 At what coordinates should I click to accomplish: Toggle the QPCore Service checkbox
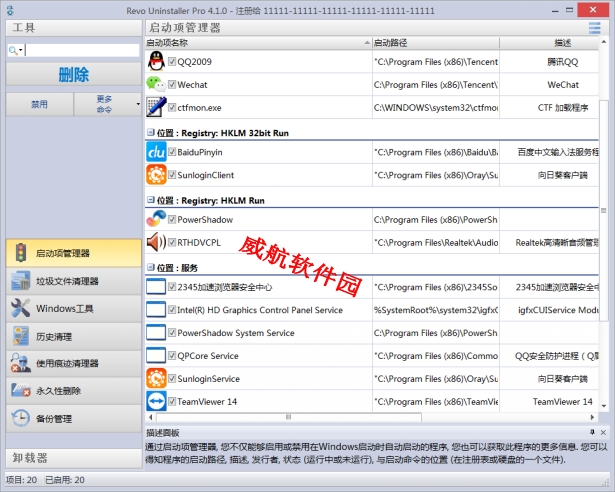point(172,355)
